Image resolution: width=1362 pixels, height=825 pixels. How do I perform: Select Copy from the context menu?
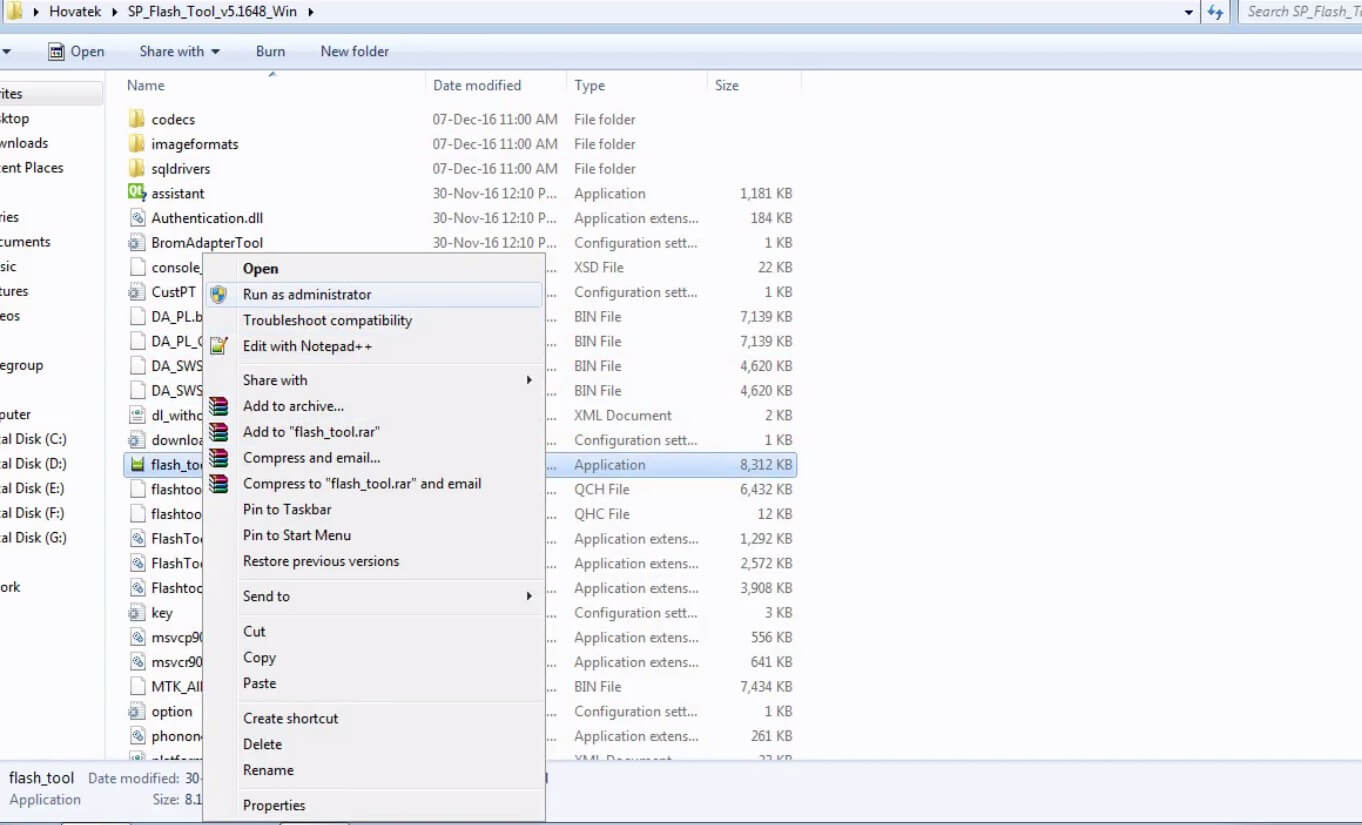pyautogui.click(x=259, y=657)
